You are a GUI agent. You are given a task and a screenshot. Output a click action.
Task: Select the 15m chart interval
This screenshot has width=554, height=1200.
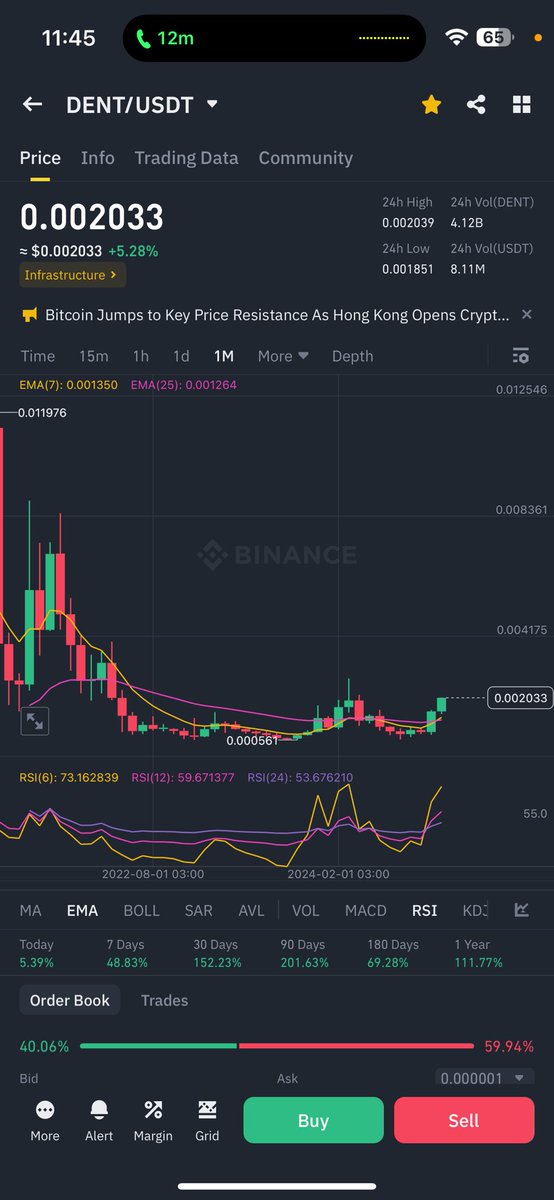click(94, 356)
